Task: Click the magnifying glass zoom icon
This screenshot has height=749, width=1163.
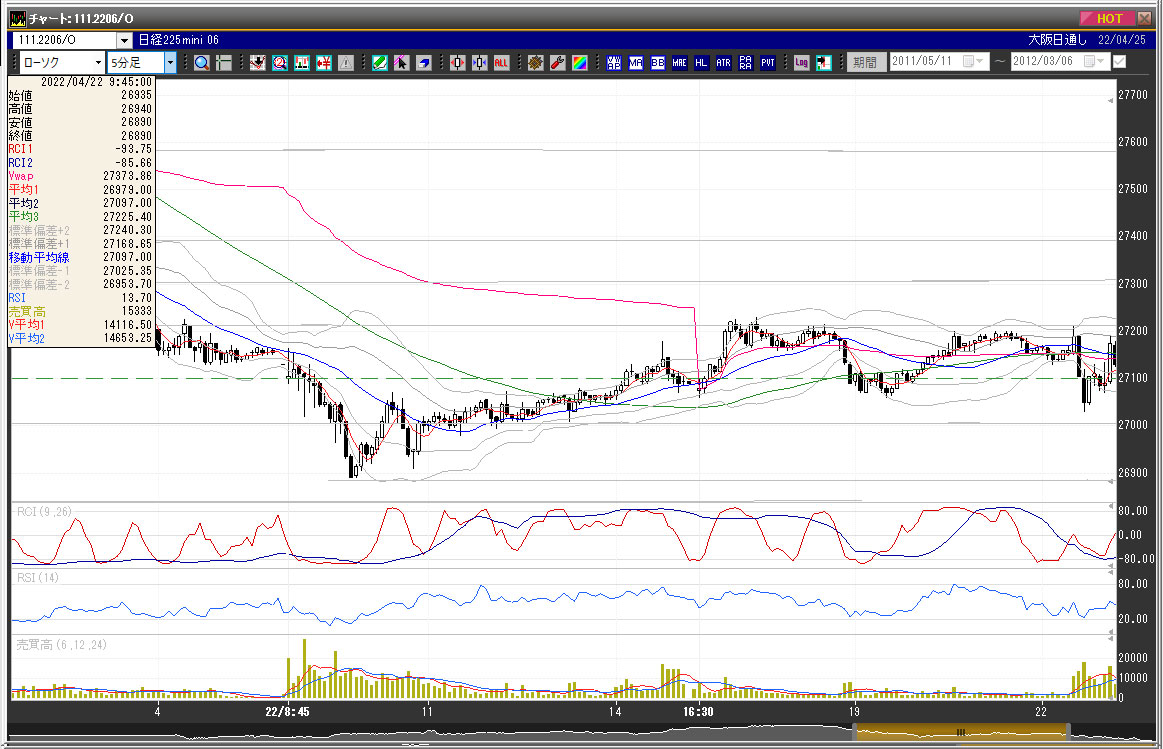Action: tap(201, 63)
